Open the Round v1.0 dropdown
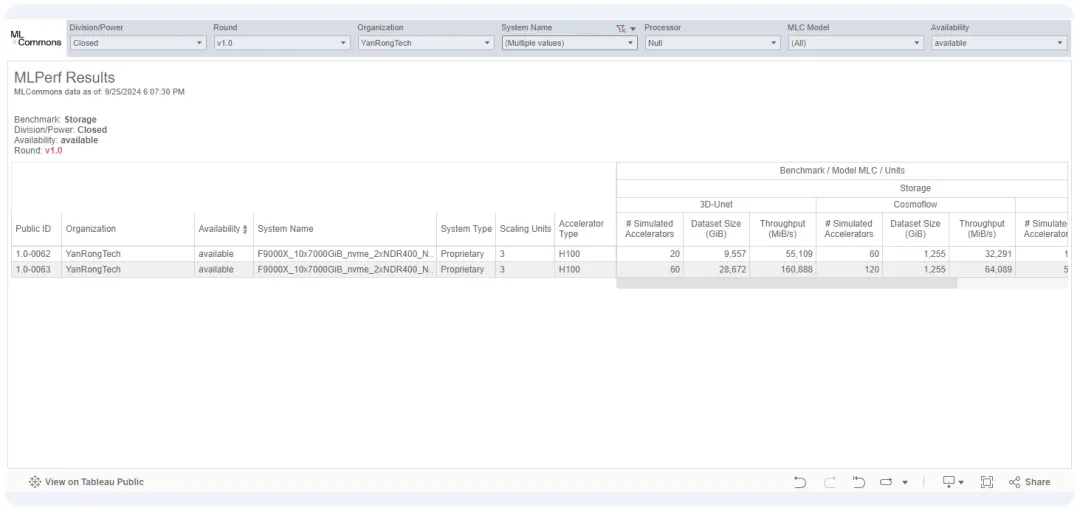Image resolution: width=1080 pixels, height=511 pixels. 282,43
